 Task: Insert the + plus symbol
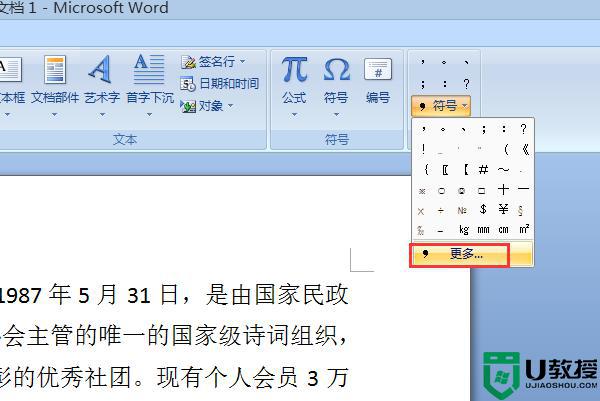[503, 189]
